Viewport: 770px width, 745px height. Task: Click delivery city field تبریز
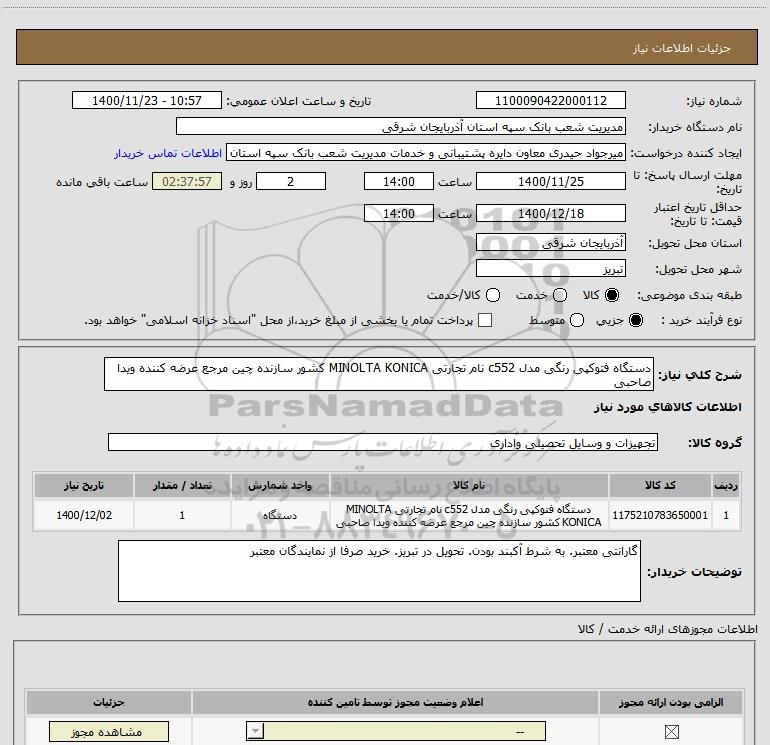pyautogui.click(x=550, y=269)
